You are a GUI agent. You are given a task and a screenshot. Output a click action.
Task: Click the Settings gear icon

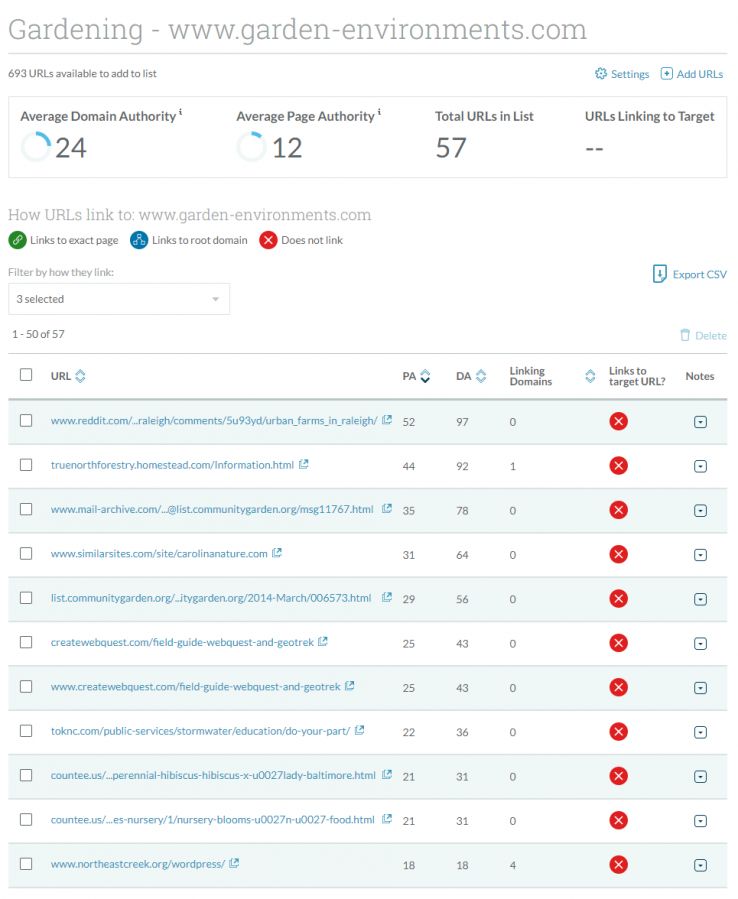[601, 74]
